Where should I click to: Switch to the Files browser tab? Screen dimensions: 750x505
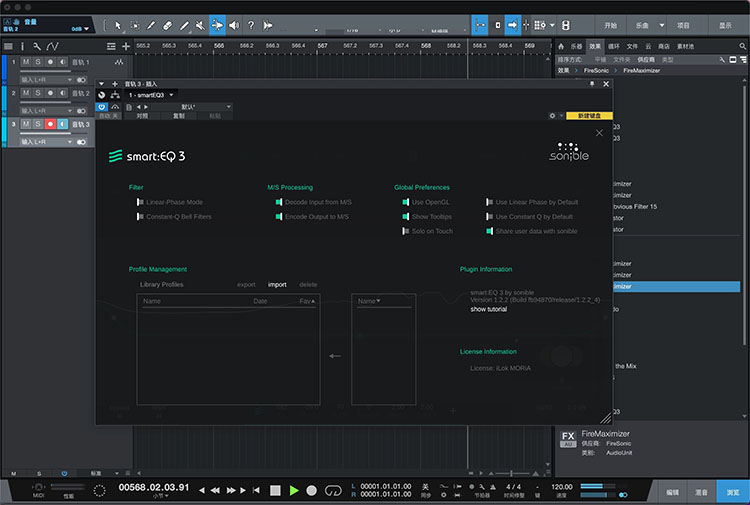632,46
